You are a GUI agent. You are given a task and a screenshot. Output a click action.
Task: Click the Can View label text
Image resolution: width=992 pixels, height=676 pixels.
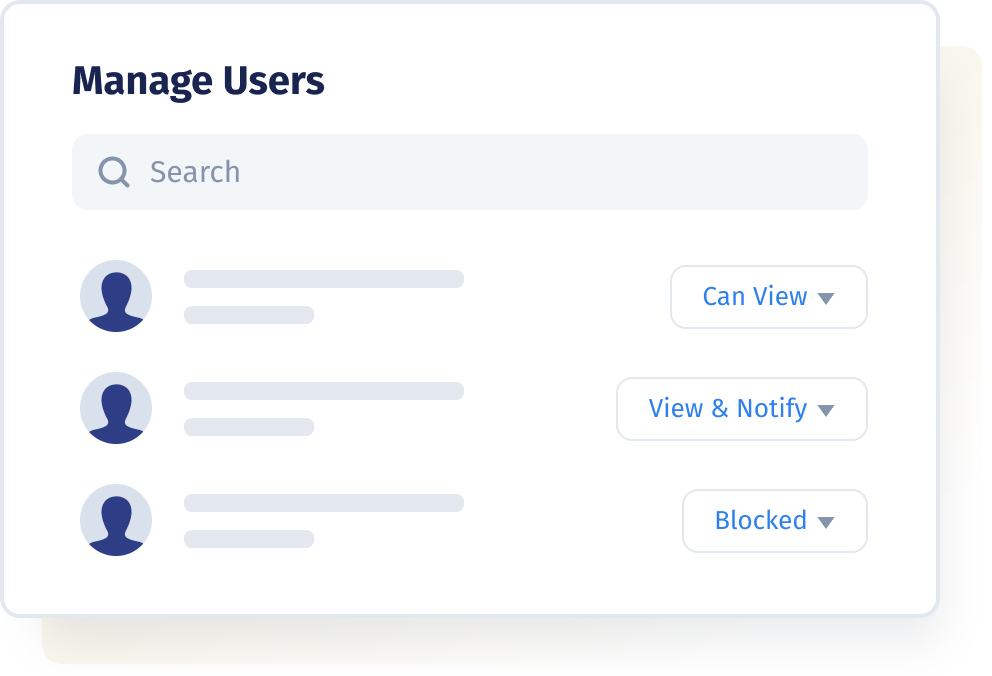pos(755,297)
